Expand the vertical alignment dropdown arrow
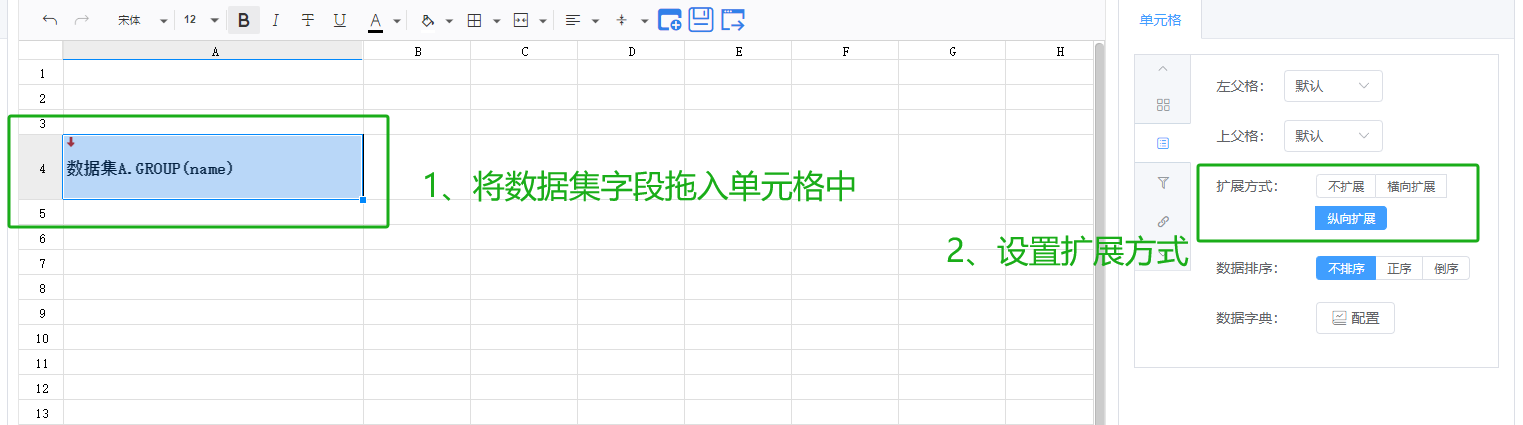 pyautogui.click(x=644, y=20)
